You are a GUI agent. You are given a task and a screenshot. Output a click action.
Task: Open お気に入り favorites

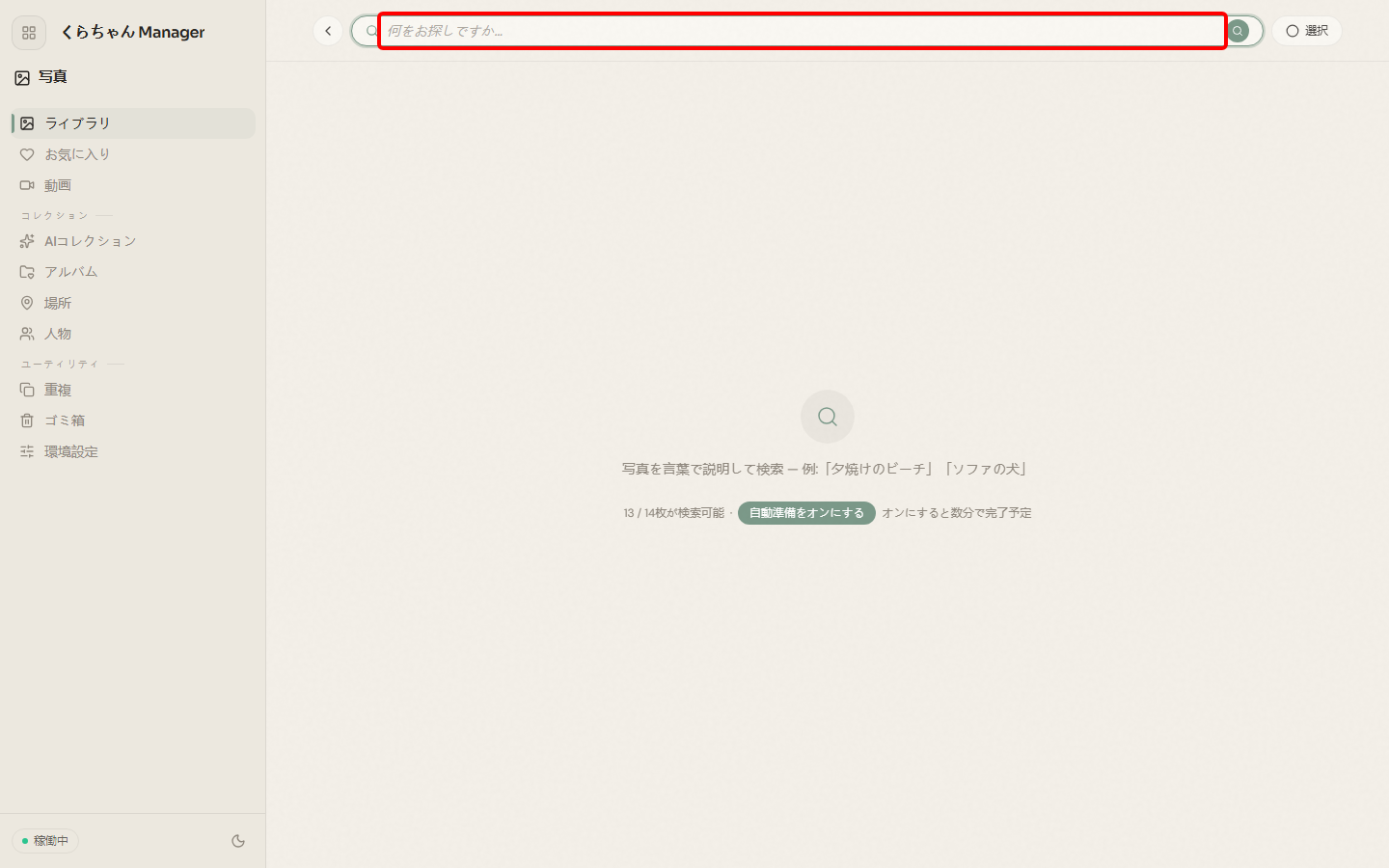[133, 154]
